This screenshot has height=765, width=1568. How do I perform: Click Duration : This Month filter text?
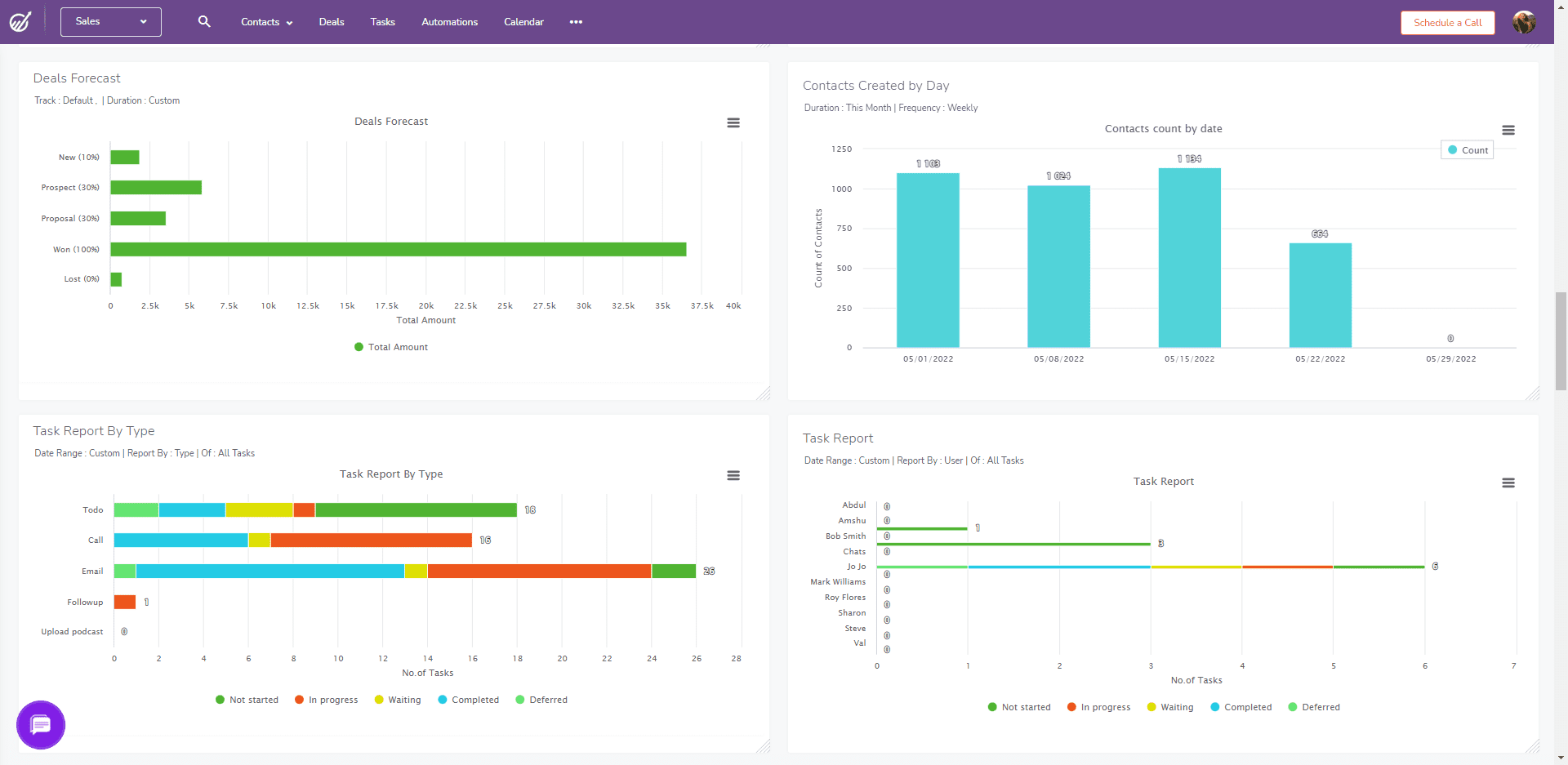coord(848,108)
